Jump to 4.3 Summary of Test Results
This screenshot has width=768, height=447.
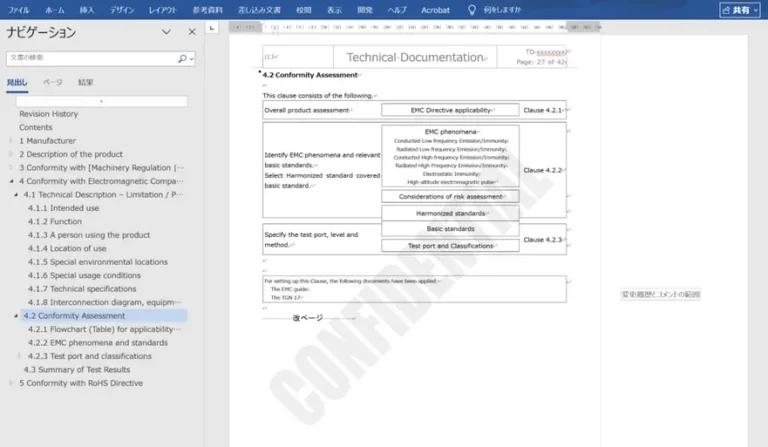pyautogui.click(x=77, y=370)
